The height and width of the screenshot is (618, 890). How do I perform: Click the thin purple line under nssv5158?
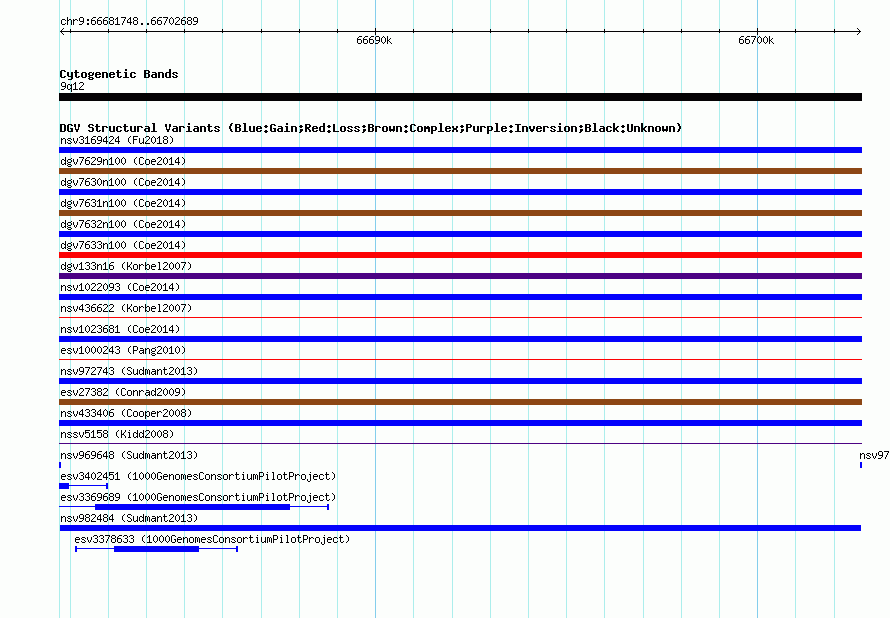click(x=460, y=444)
